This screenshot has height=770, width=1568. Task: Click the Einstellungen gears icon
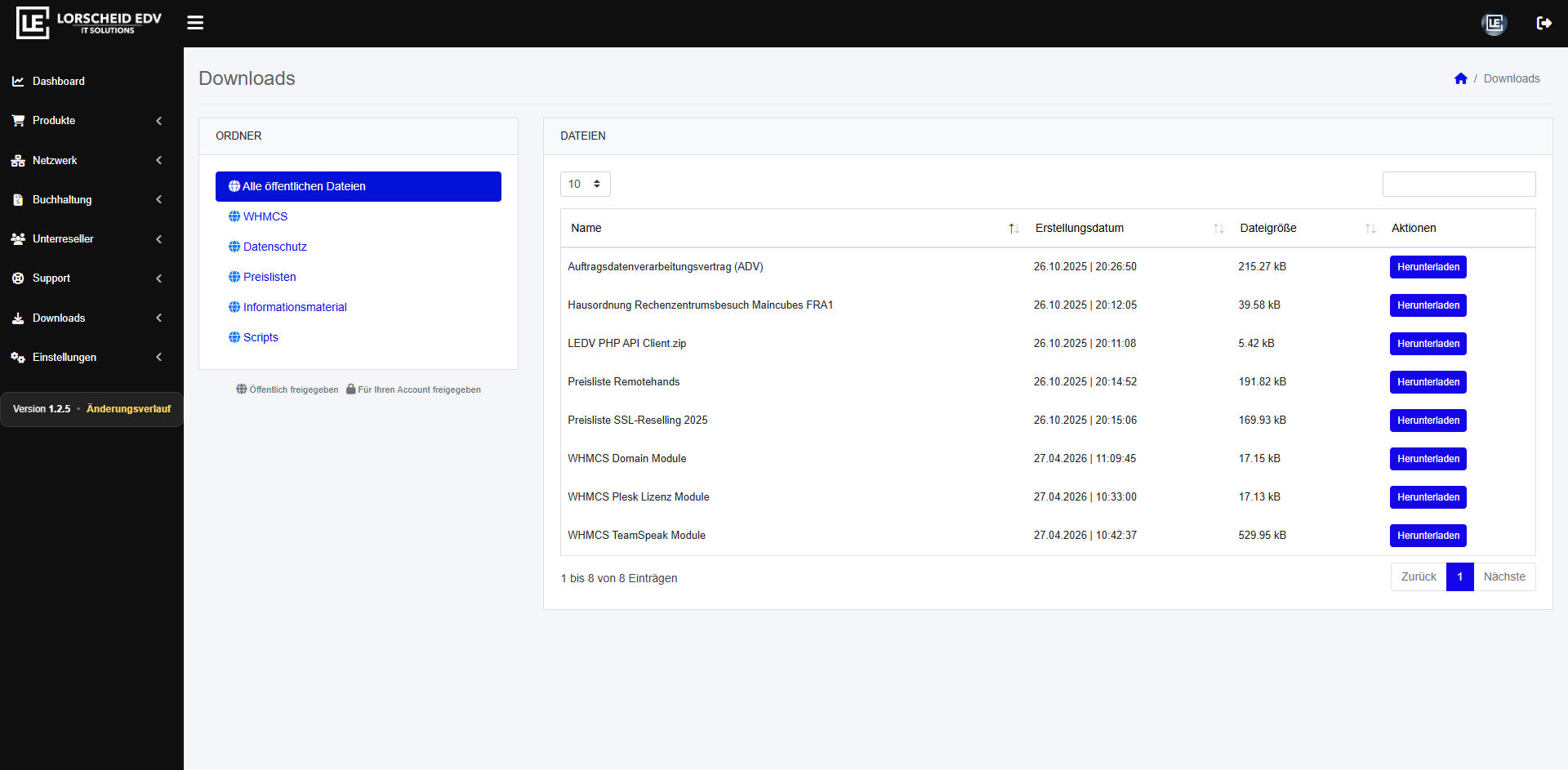18,358
